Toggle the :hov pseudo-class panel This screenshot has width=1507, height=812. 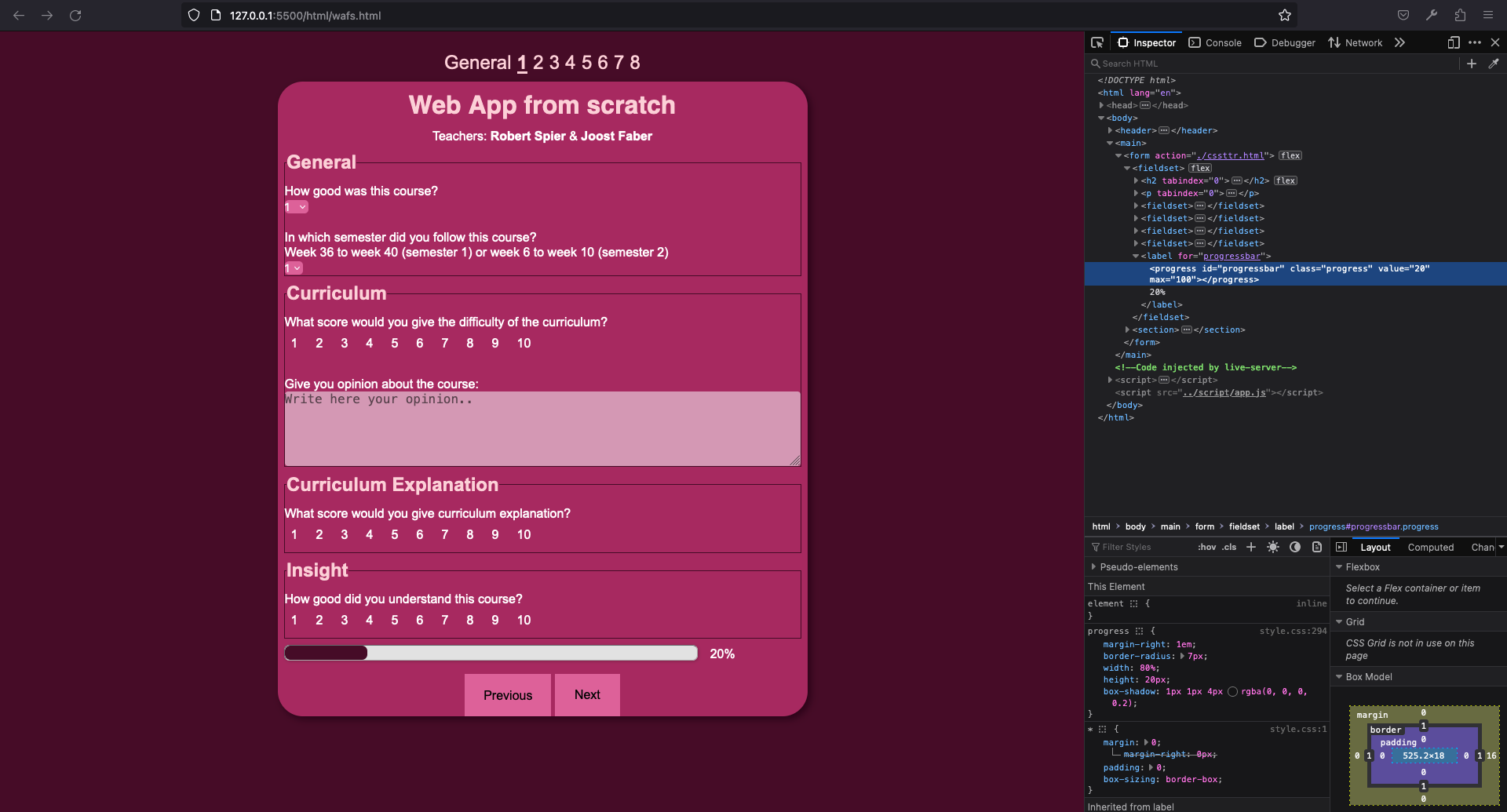click(x=1207, y=547)
